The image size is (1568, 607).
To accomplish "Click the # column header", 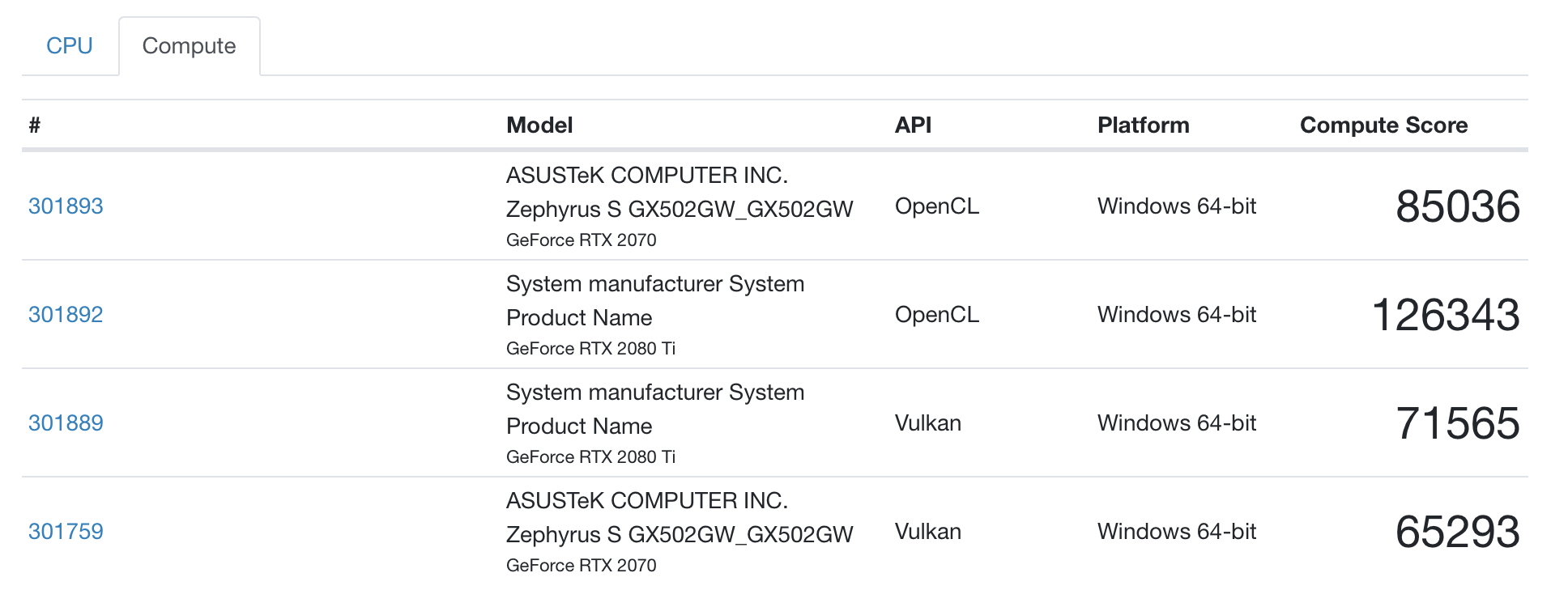I will [35, 125].
